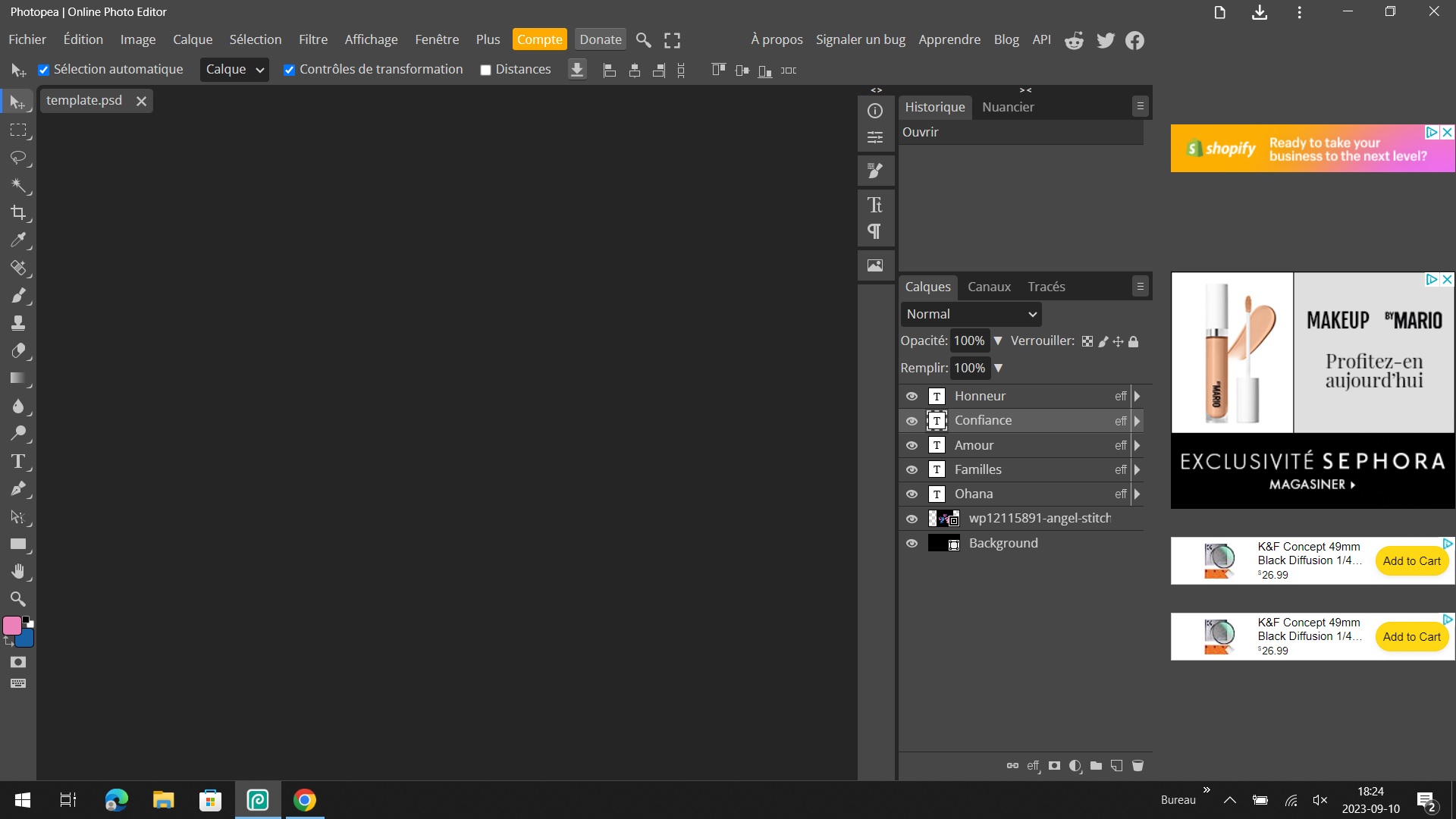1456x819 pixels.
Task: Toggle visibility of the Ohana layer
Action: point(912,494)
